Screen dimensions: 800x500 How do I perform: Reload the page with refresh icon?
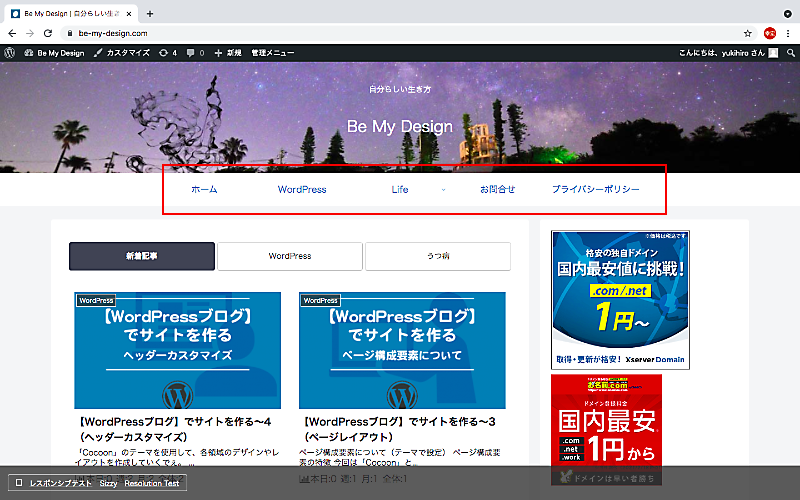[x=48, y=33]
